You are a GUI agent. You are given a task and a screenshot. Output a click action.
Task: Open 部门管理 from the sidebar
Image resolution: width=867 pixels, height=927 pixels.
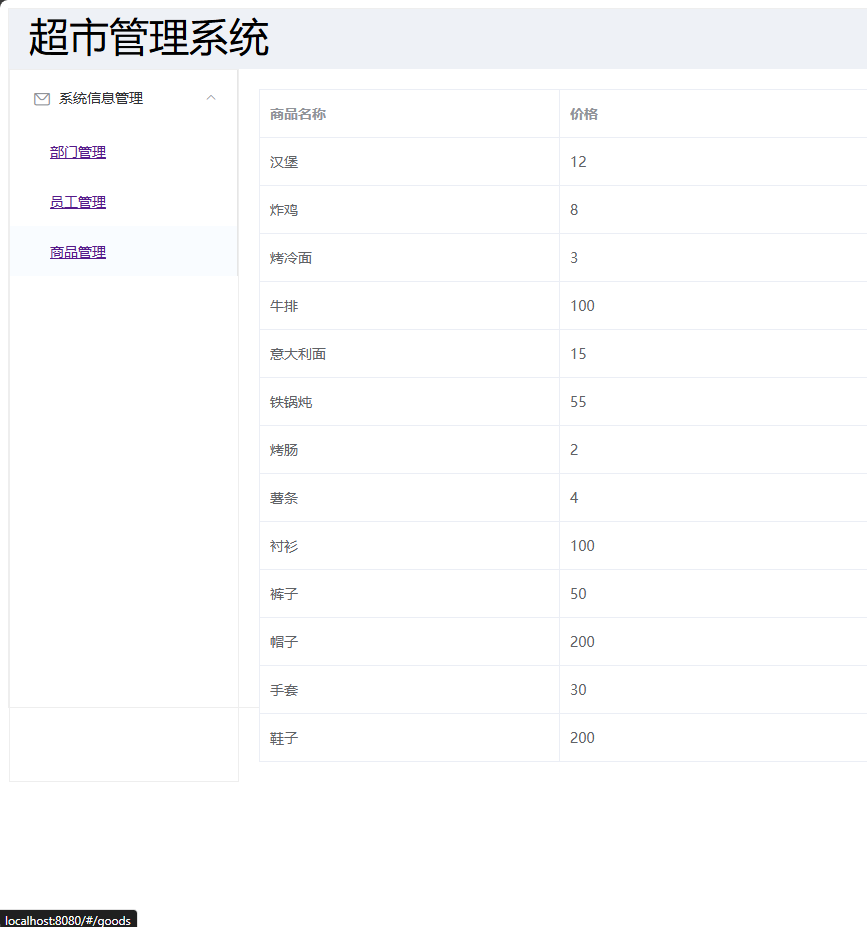point(77,152)
